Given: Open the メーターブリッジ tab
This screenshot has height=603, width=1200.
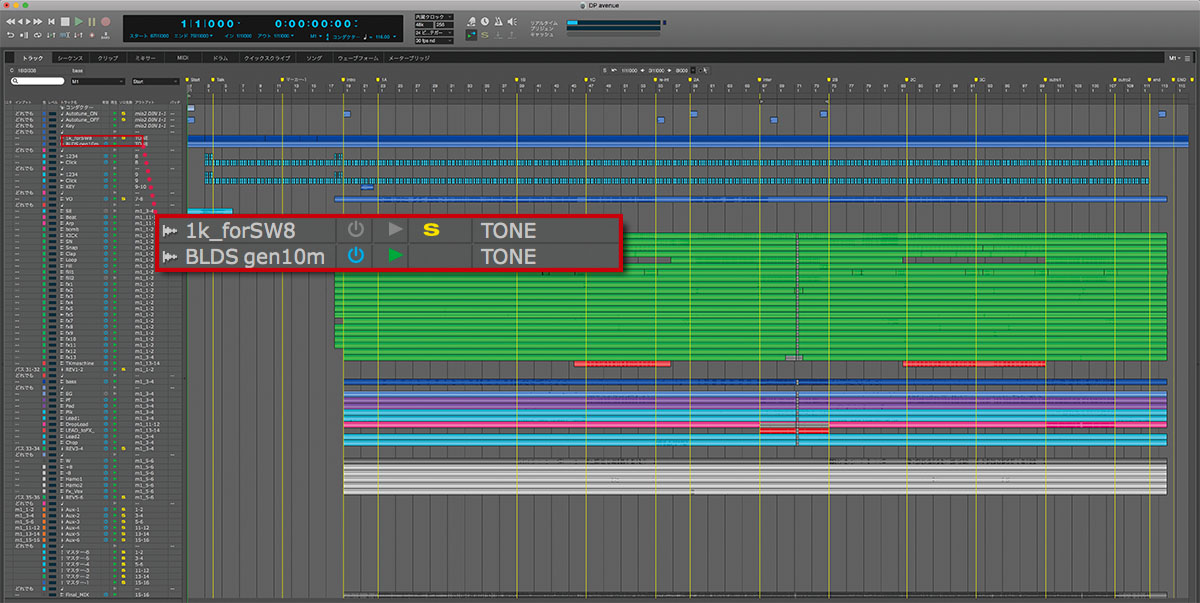Looking at the screenshot, I should coord(410,58).
